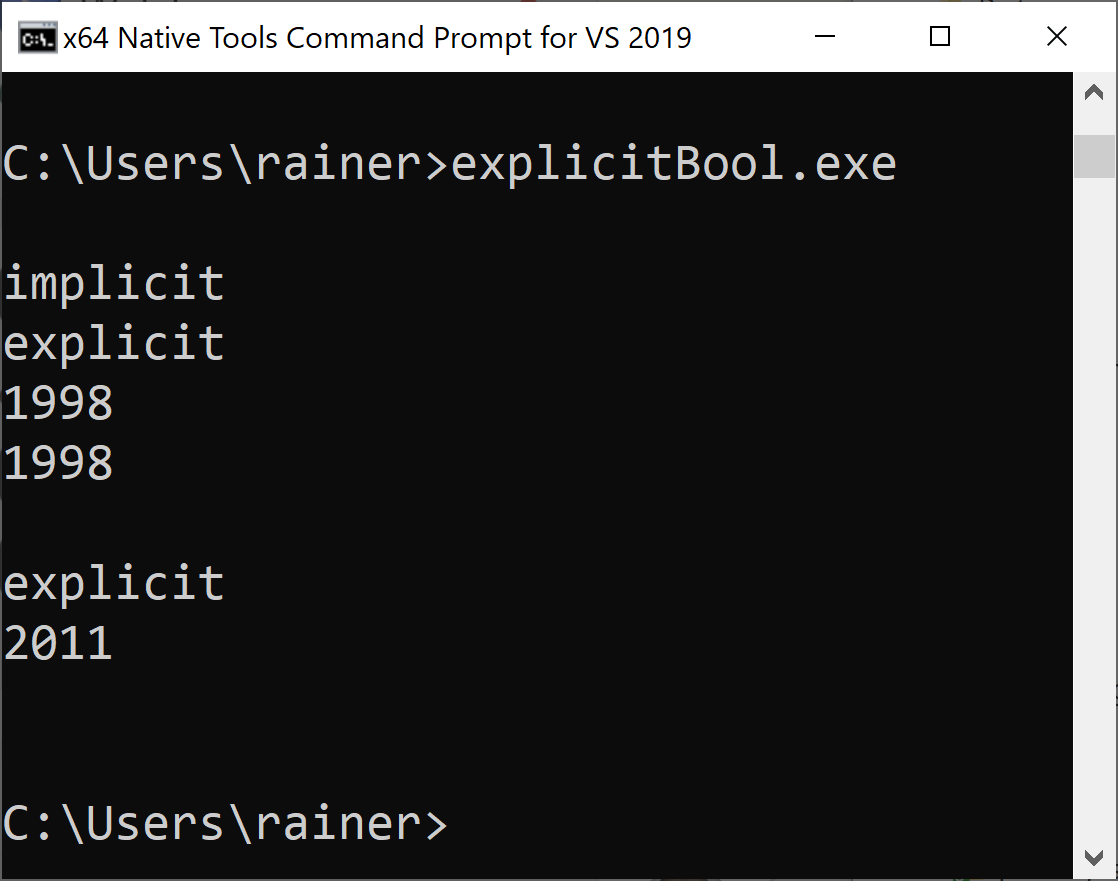The height and width of the screenshot is (881, 1118).
Task: Click the first 1998 output line
Action: pos(59,404)
